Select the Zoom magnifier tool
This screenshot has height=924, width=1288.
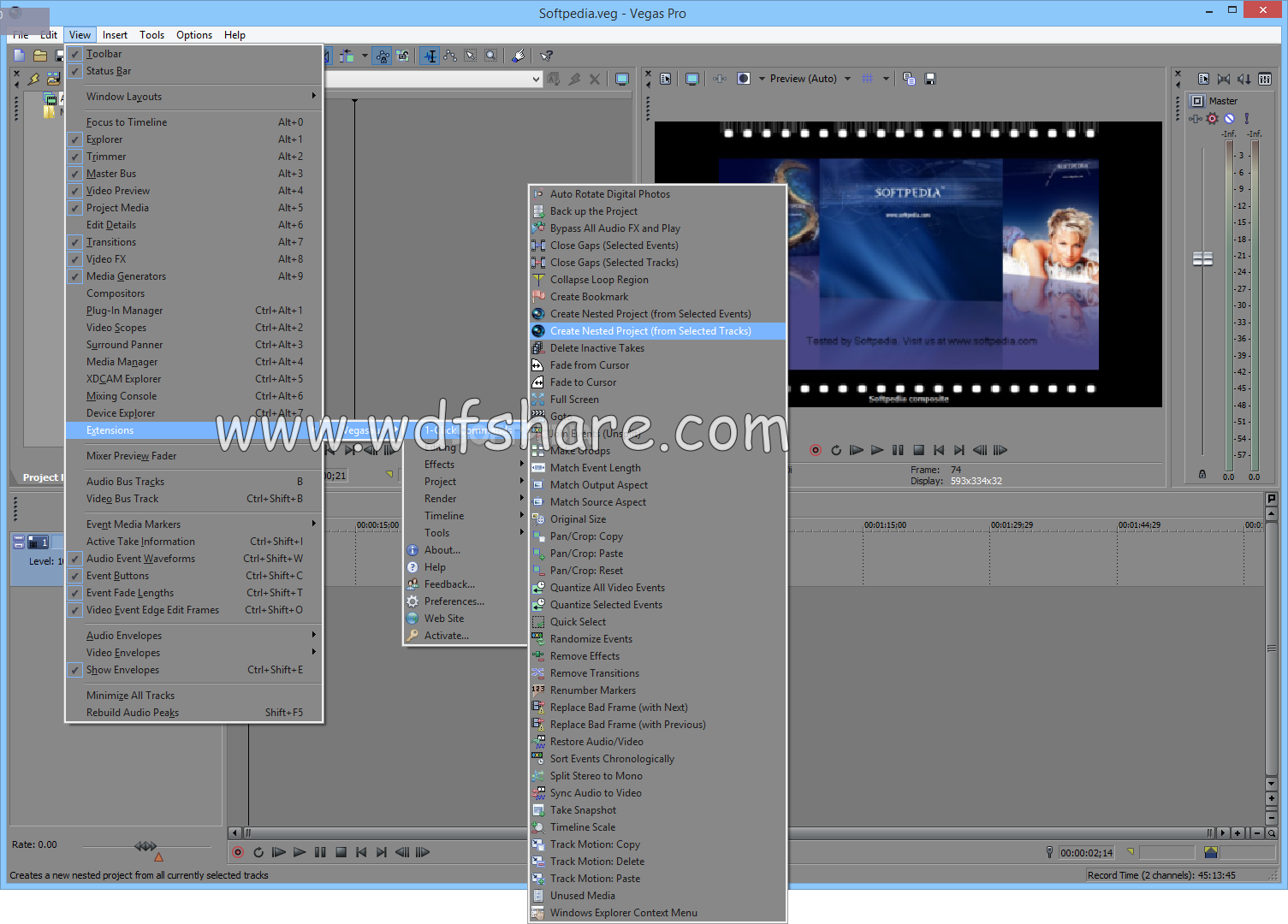click(490, 56)
